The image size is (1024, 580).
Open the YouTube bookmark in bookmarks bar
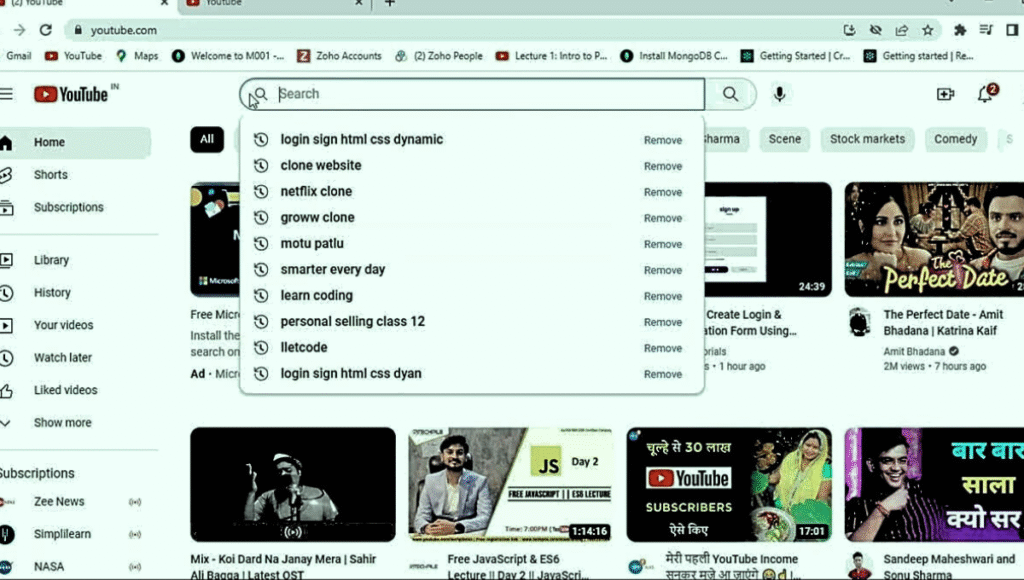click(73, 56)
